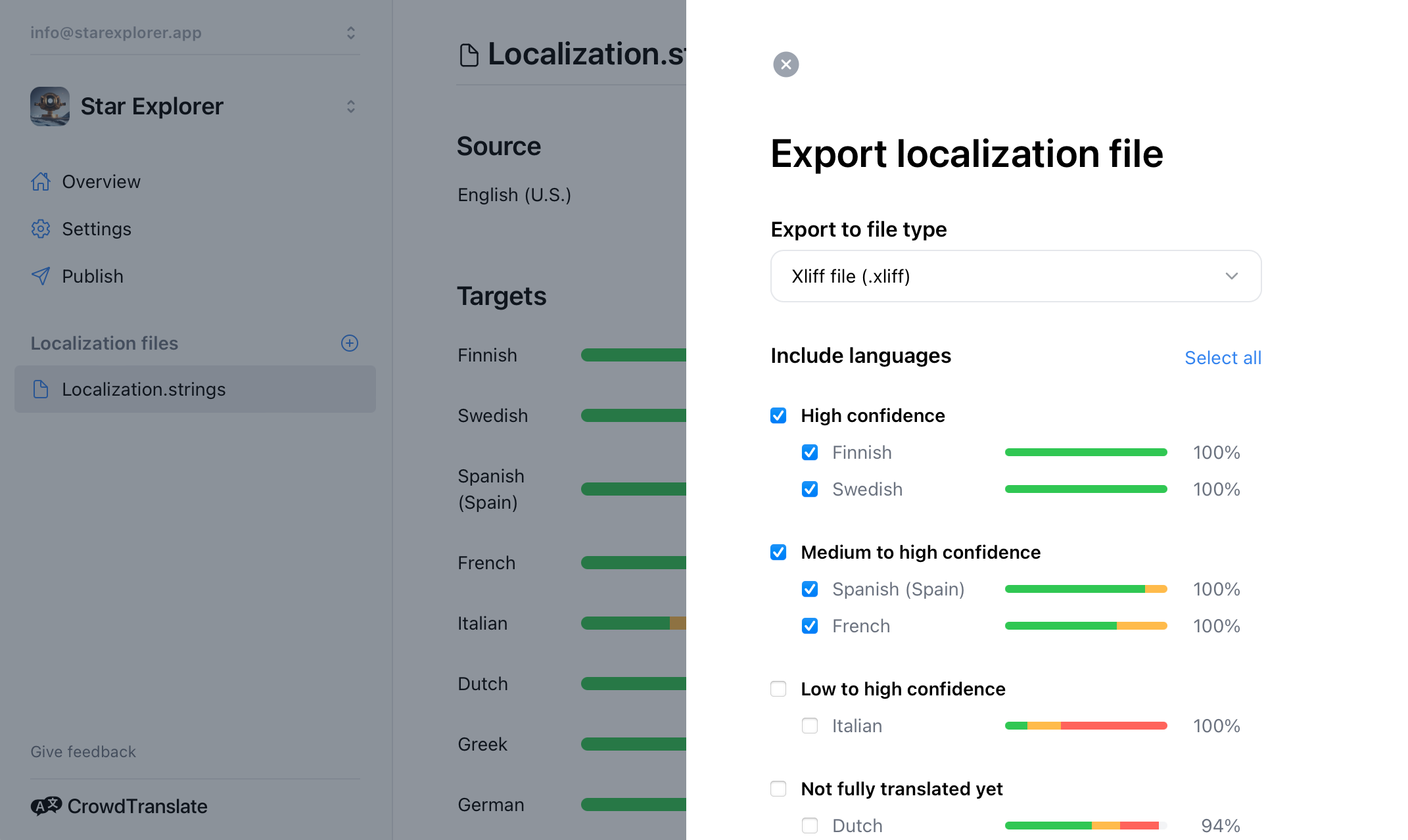1408x840 pixels.
Task: Open the Xliff file type dropdown
Action: 1016,276
